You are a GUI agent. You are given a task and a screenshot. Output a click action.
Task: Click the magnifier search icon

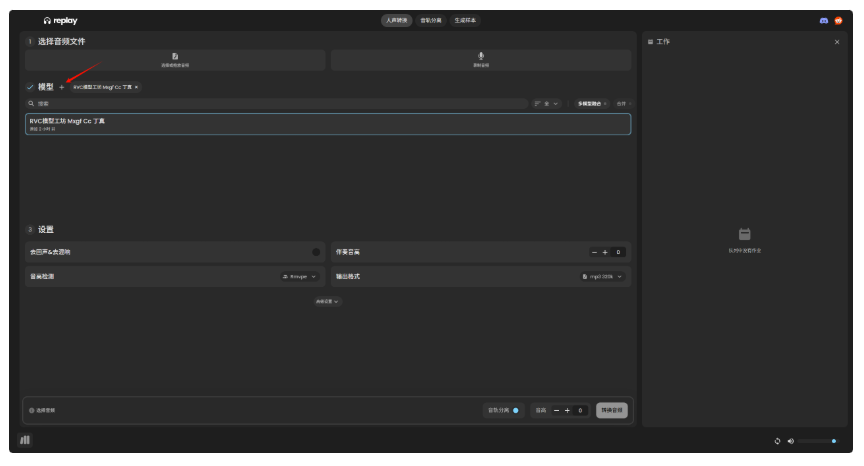click(31, 104)
